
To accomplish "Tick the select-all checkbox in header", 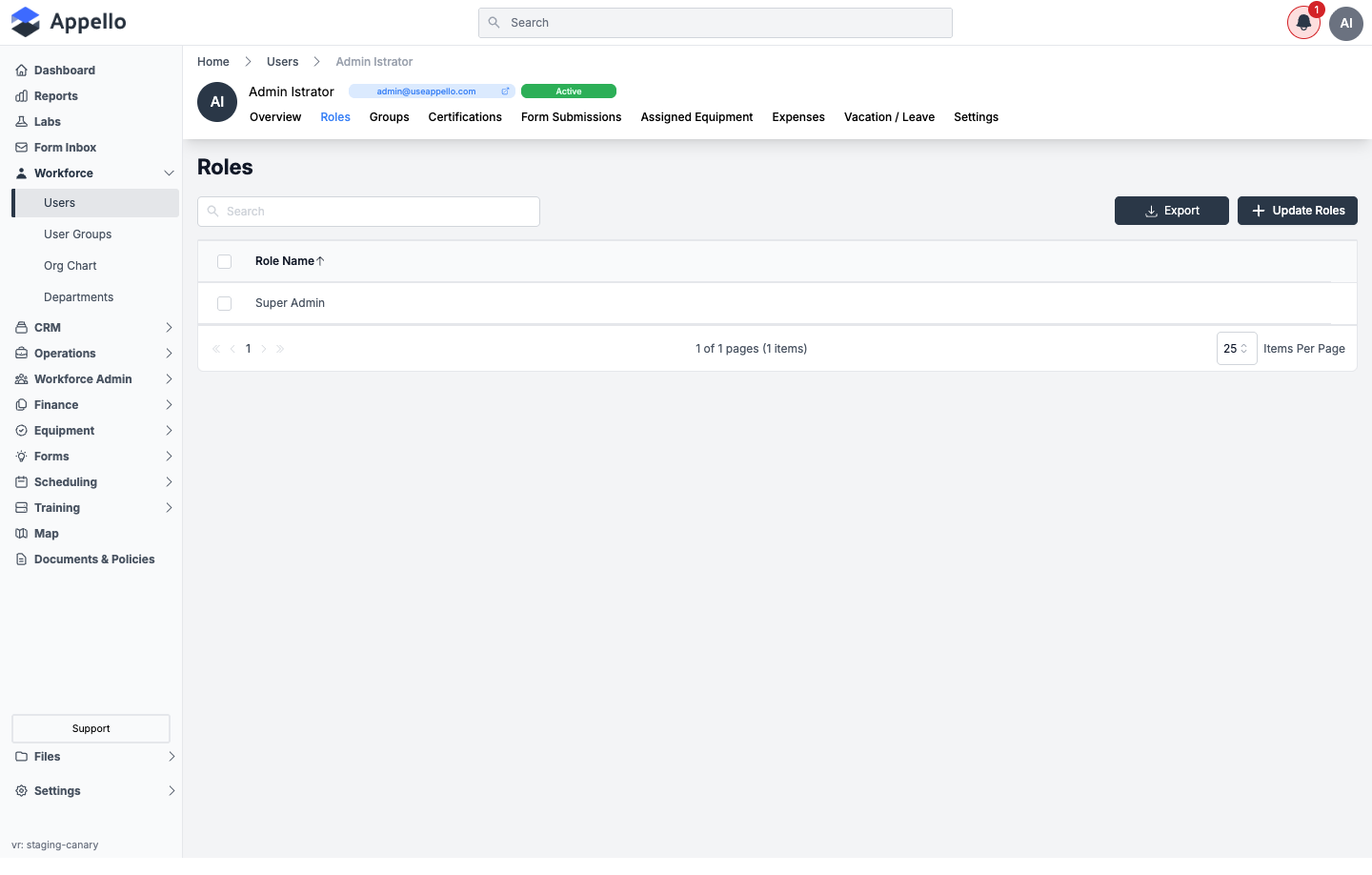I will tap(225, 261).
